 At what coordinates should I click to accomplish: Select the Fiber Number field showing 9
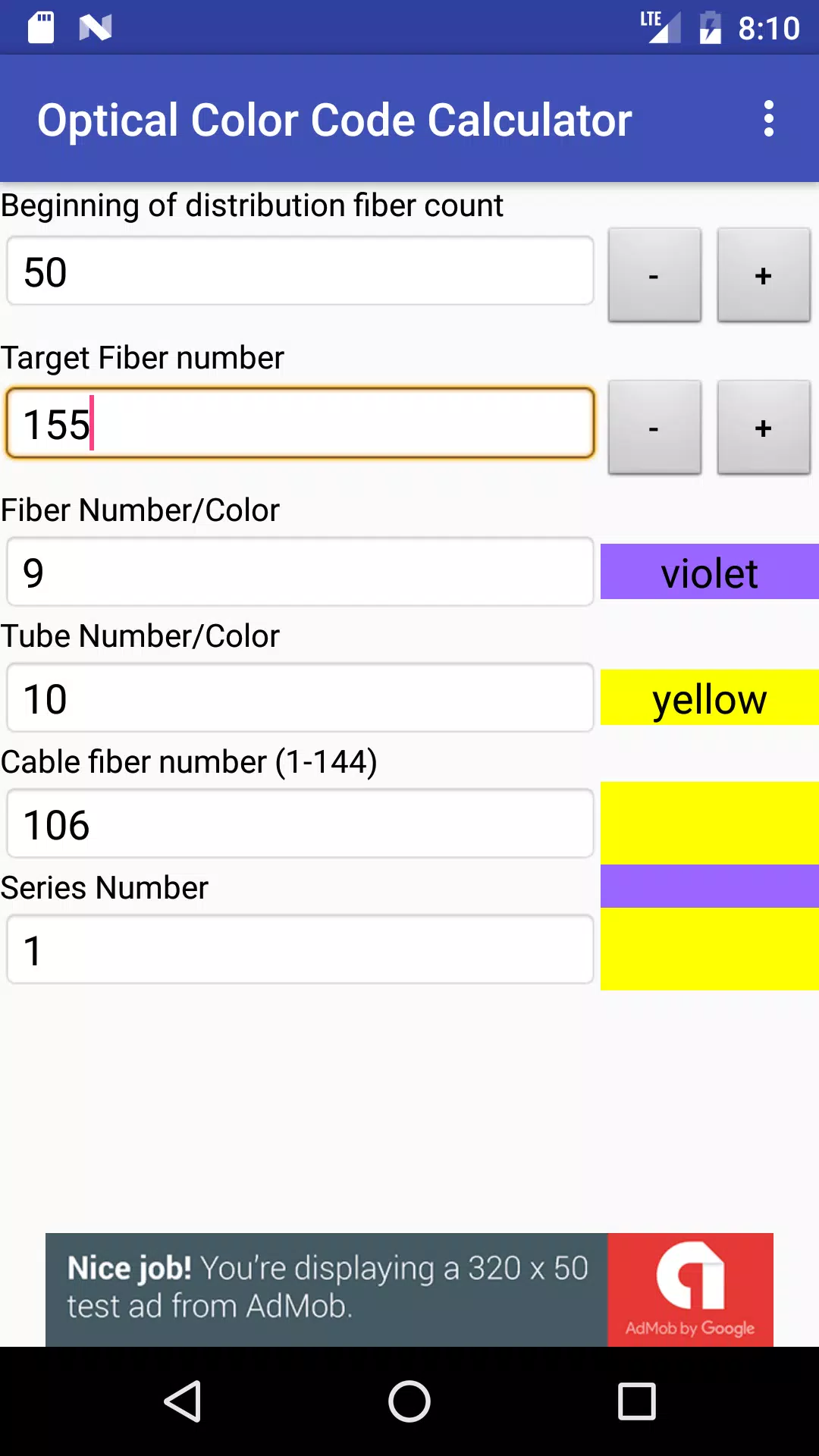300,572
